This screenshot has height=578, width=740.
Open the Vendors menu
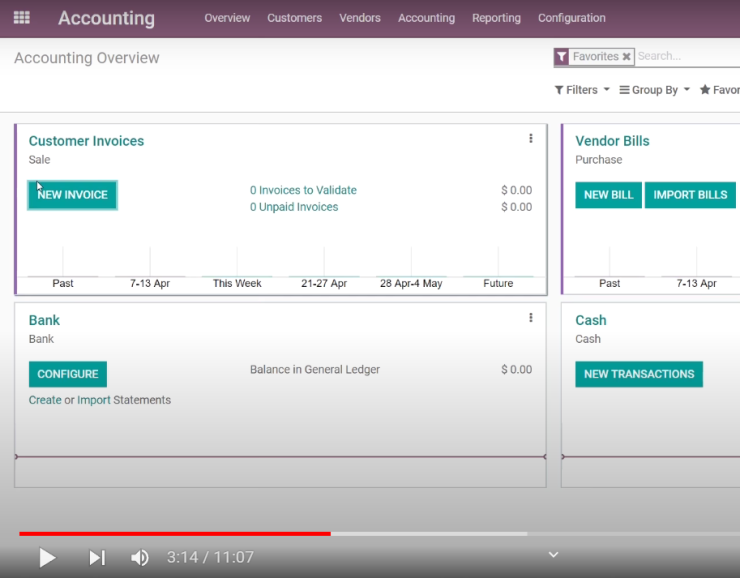(360, 18)
